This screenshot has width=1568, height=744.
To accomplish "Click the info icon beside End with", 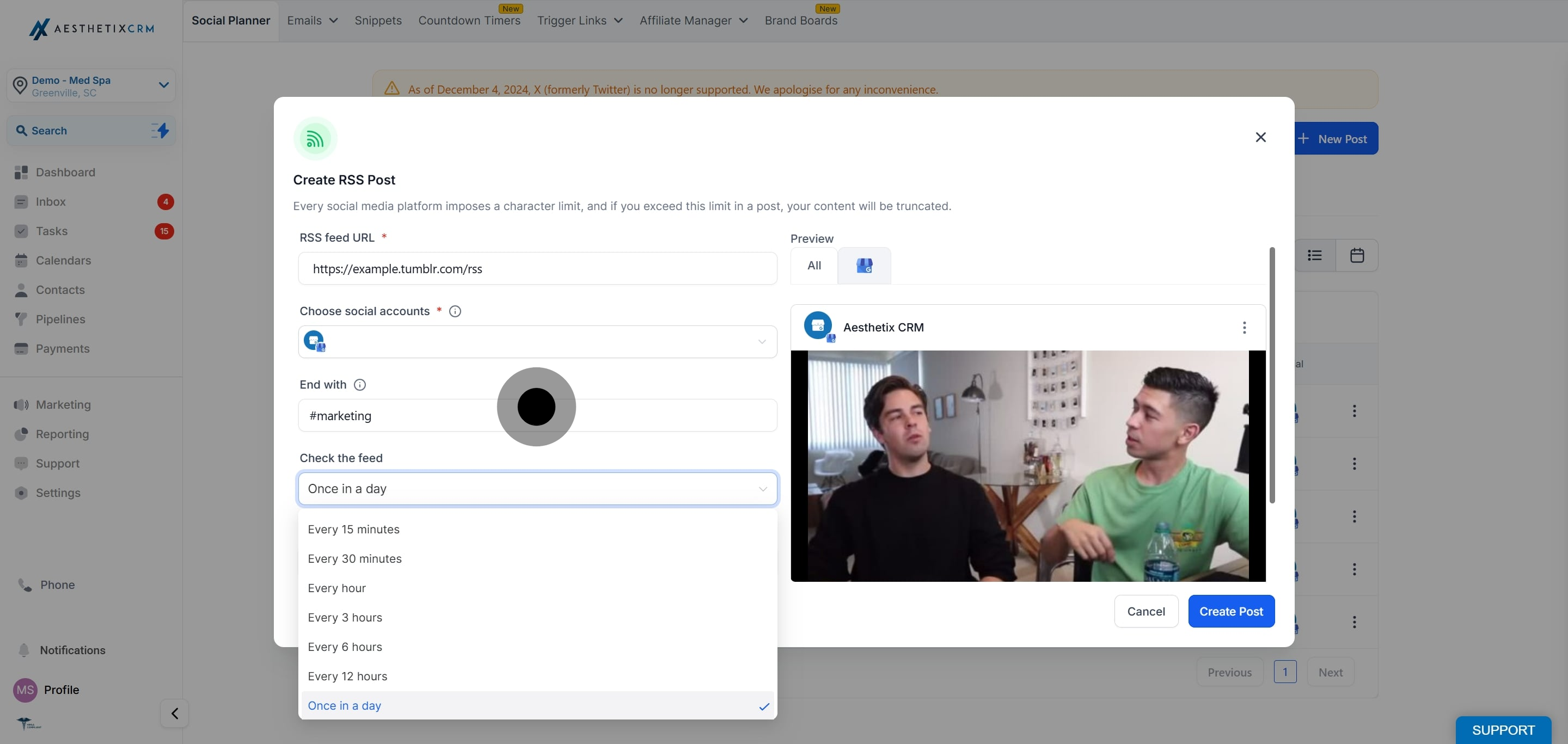I will 360,384.
